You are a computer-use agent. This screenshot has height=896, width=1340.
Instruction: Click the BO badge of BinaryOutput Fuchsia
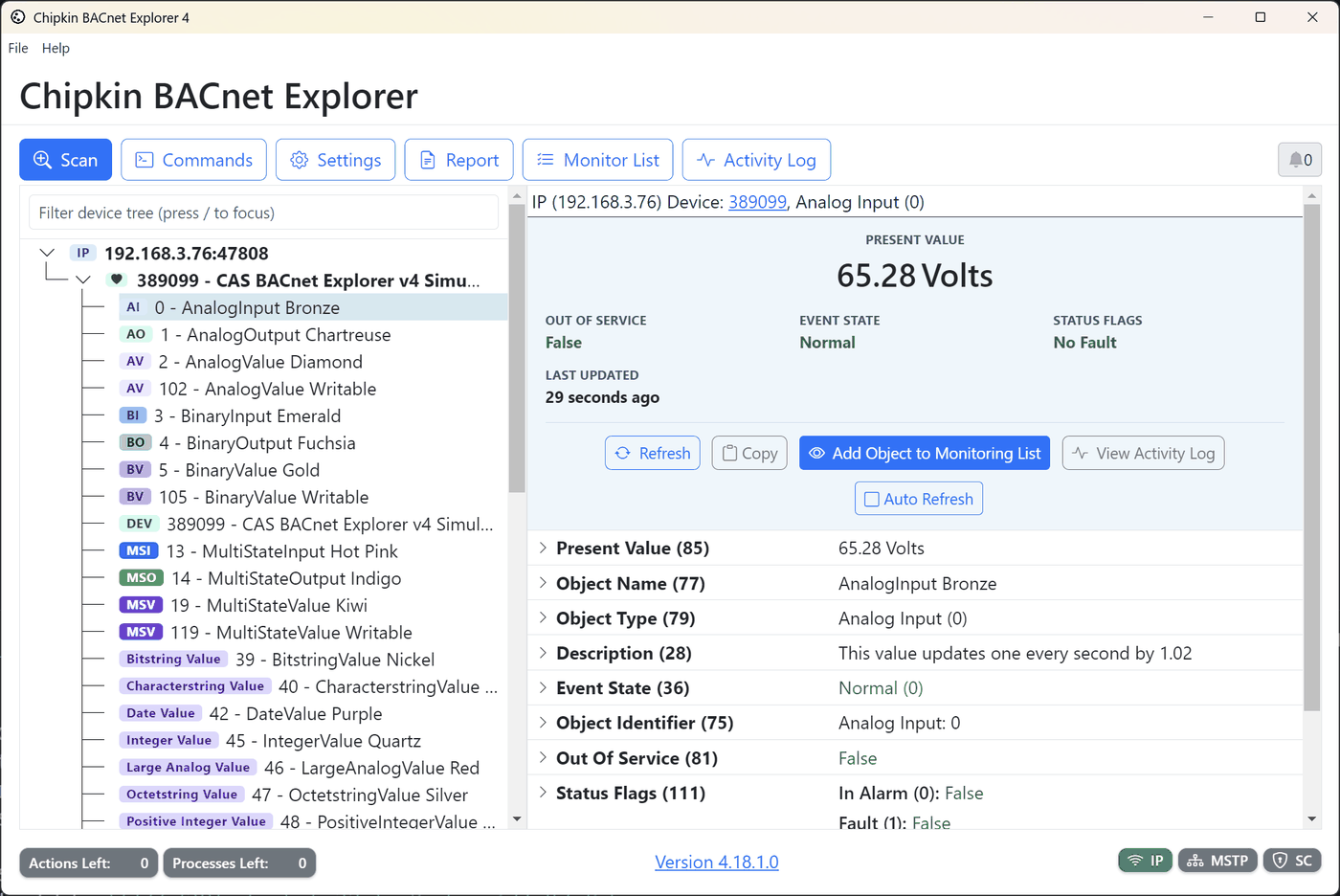coord(136,442)
